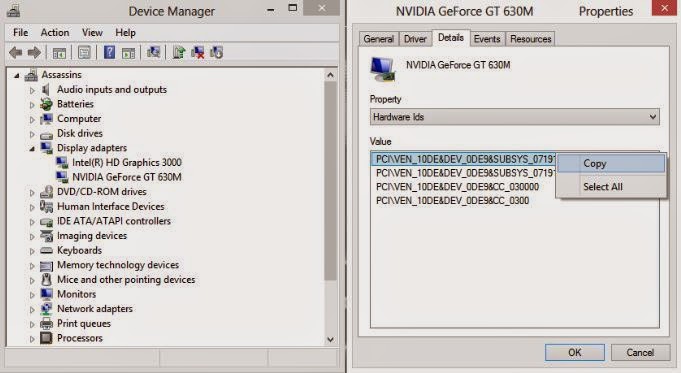This screenshot has width=681, height=373.
Task: Click the Print queues printer icon
Action: coord(46,323)
